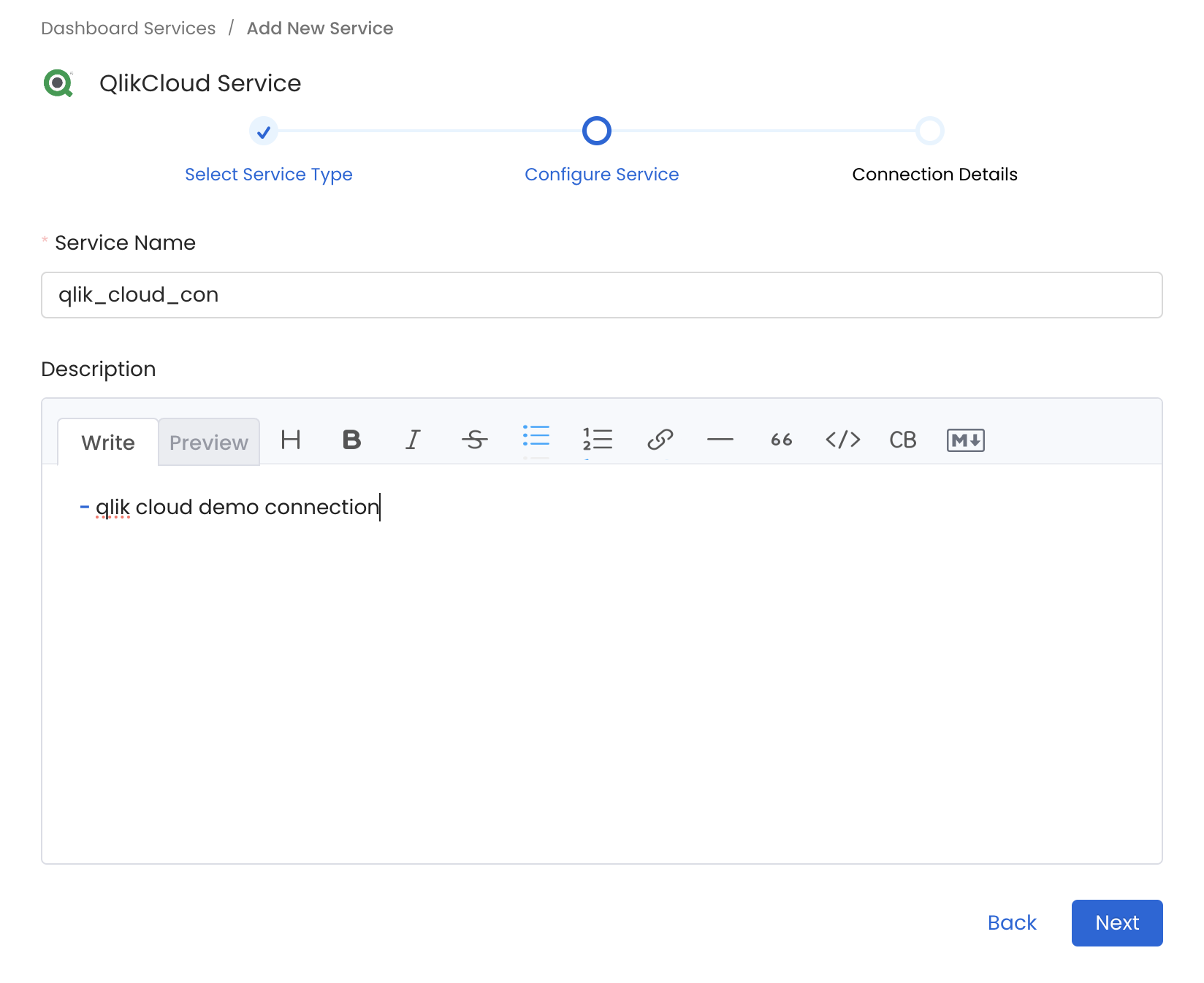Viewport: 1204px width, 983px height.
Task: Switch to the Preview tab
Action: point(209,443)
